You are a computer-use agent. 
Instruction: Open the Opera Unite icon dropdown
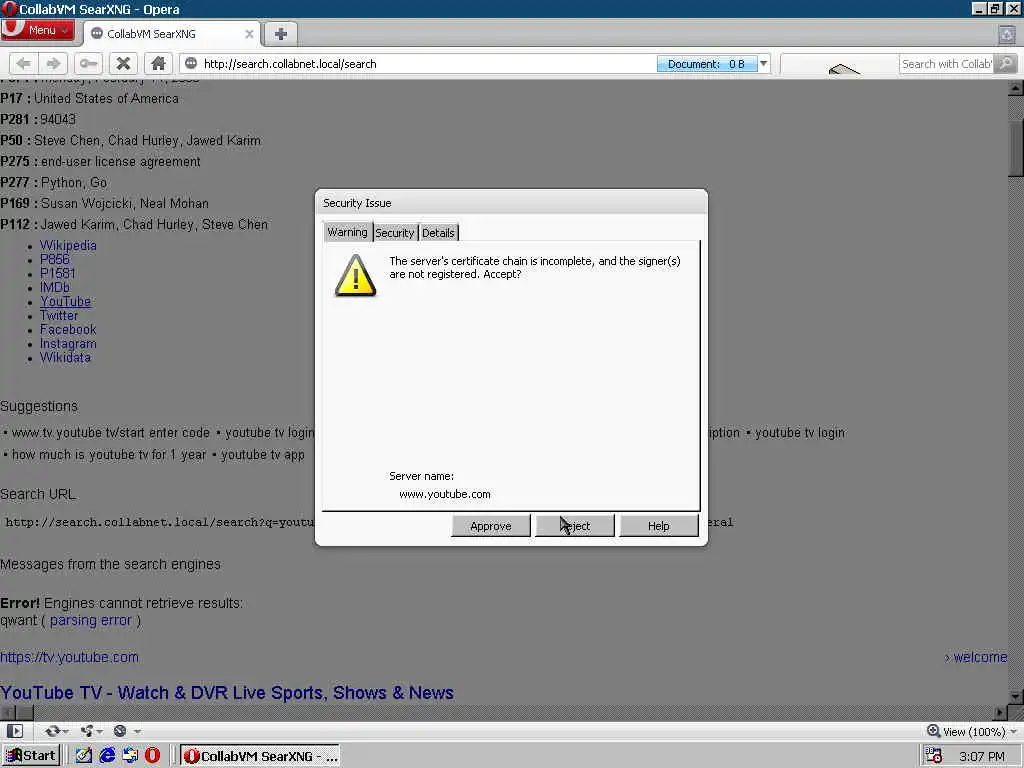pyautogui.click(x=91, y=731)
